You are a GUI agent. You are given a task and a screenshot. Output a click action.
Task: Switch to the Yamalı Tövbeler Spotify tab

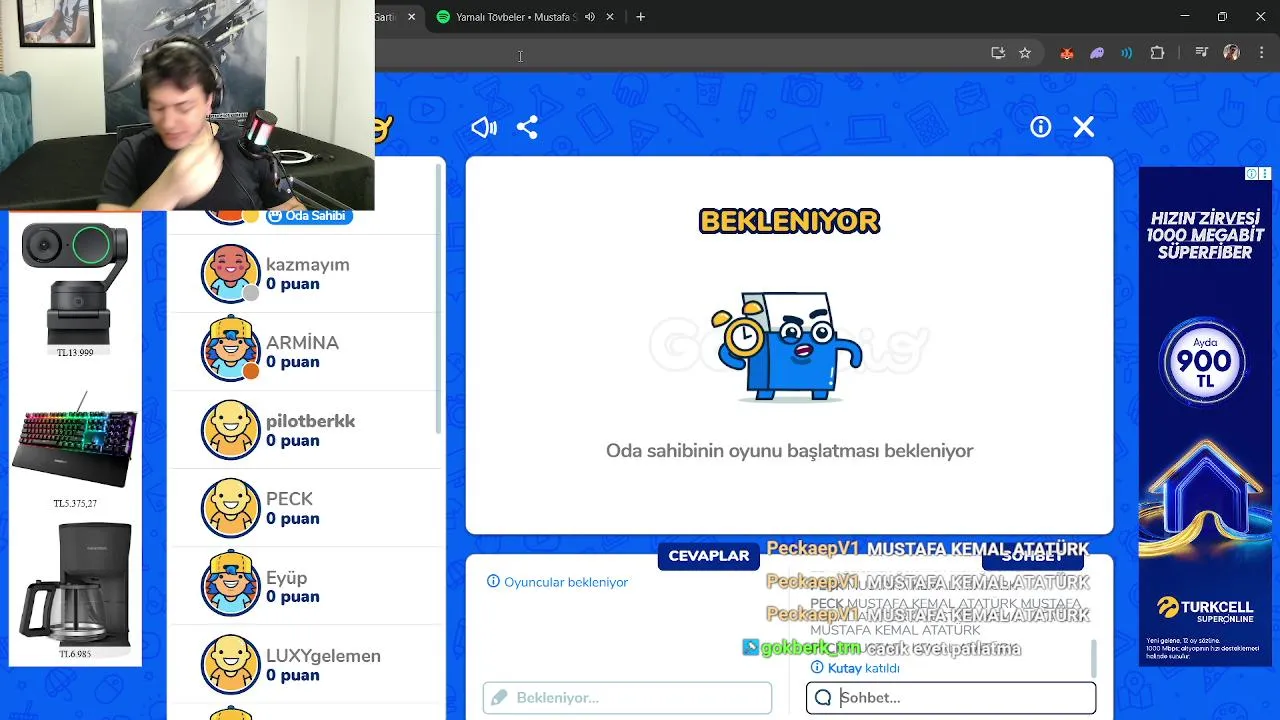[516, 17]
